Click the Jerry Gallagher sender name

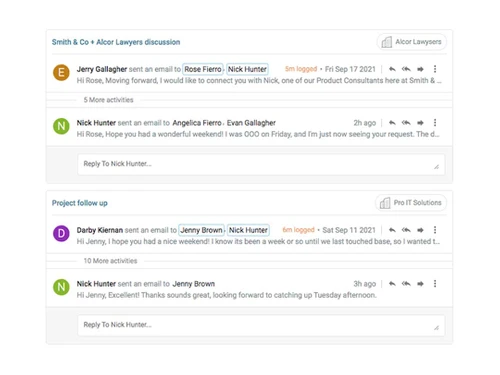coord(102,69)
